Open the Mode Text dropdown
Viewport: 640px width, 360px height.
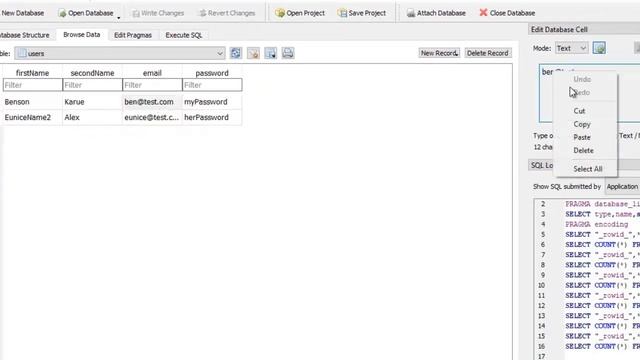click(571, 48)
